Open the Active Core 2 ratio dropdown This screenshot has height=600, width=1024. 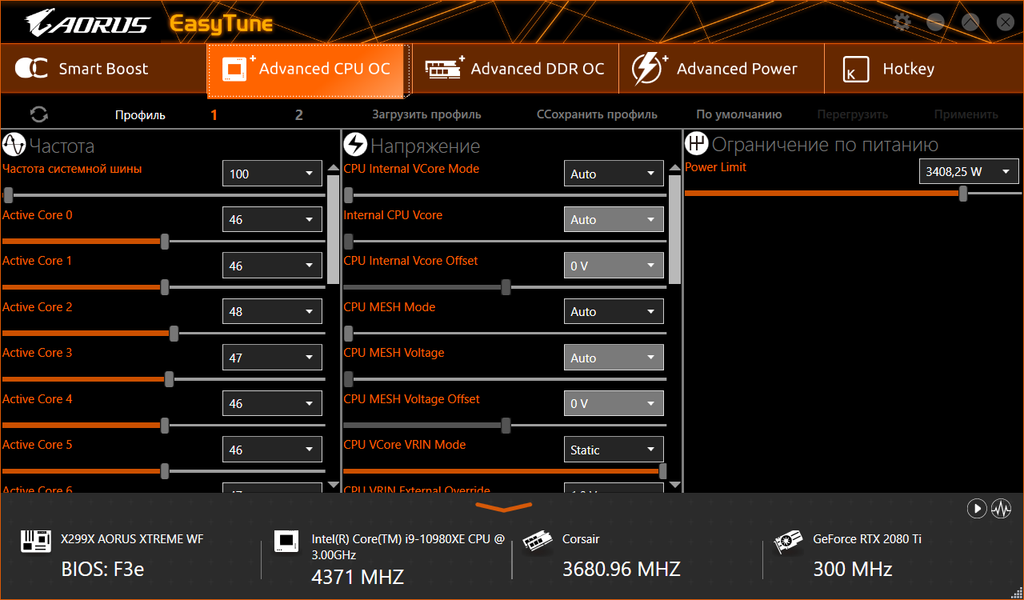[x=272, y=311]
